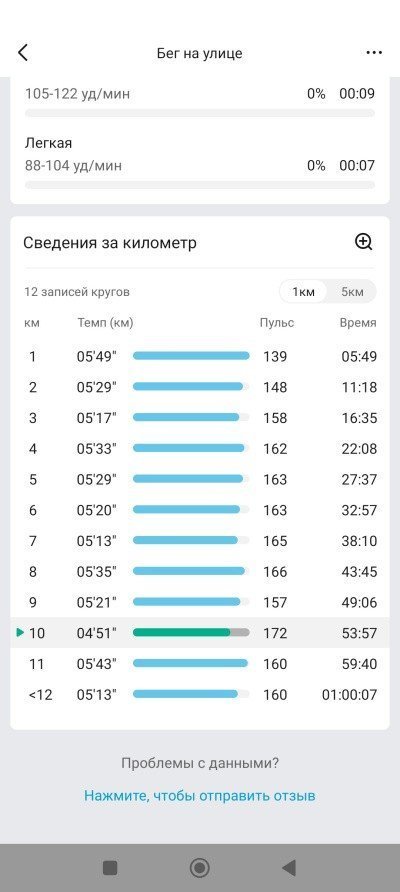The width and height of the screenshot is (400, 892).
Task: Tap 'Нажмите, чтобы отправить отзыв' link
Action: [x=200, y=795]
